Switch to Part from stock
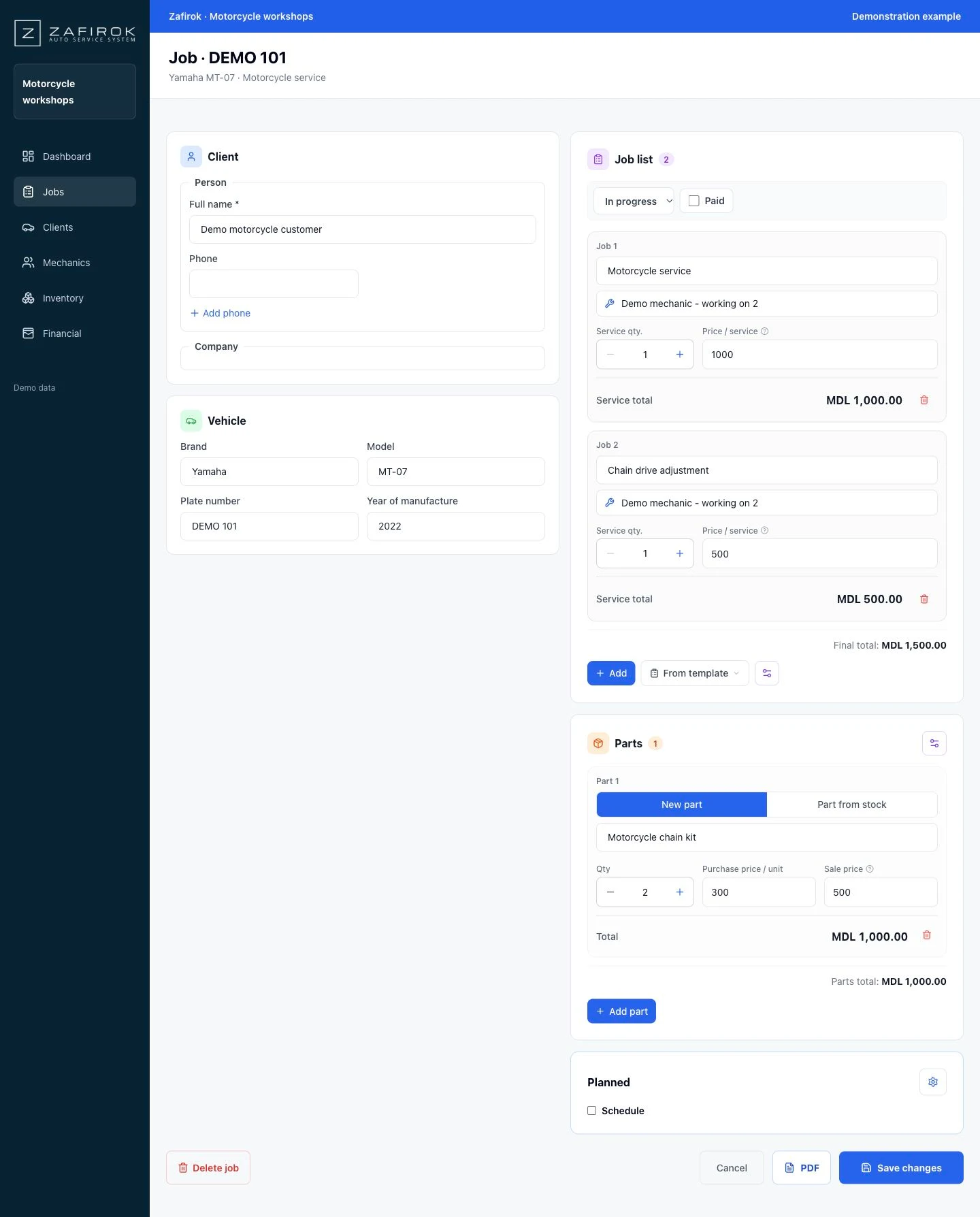Screen dimensions: 980x1217 click(852, 805)
